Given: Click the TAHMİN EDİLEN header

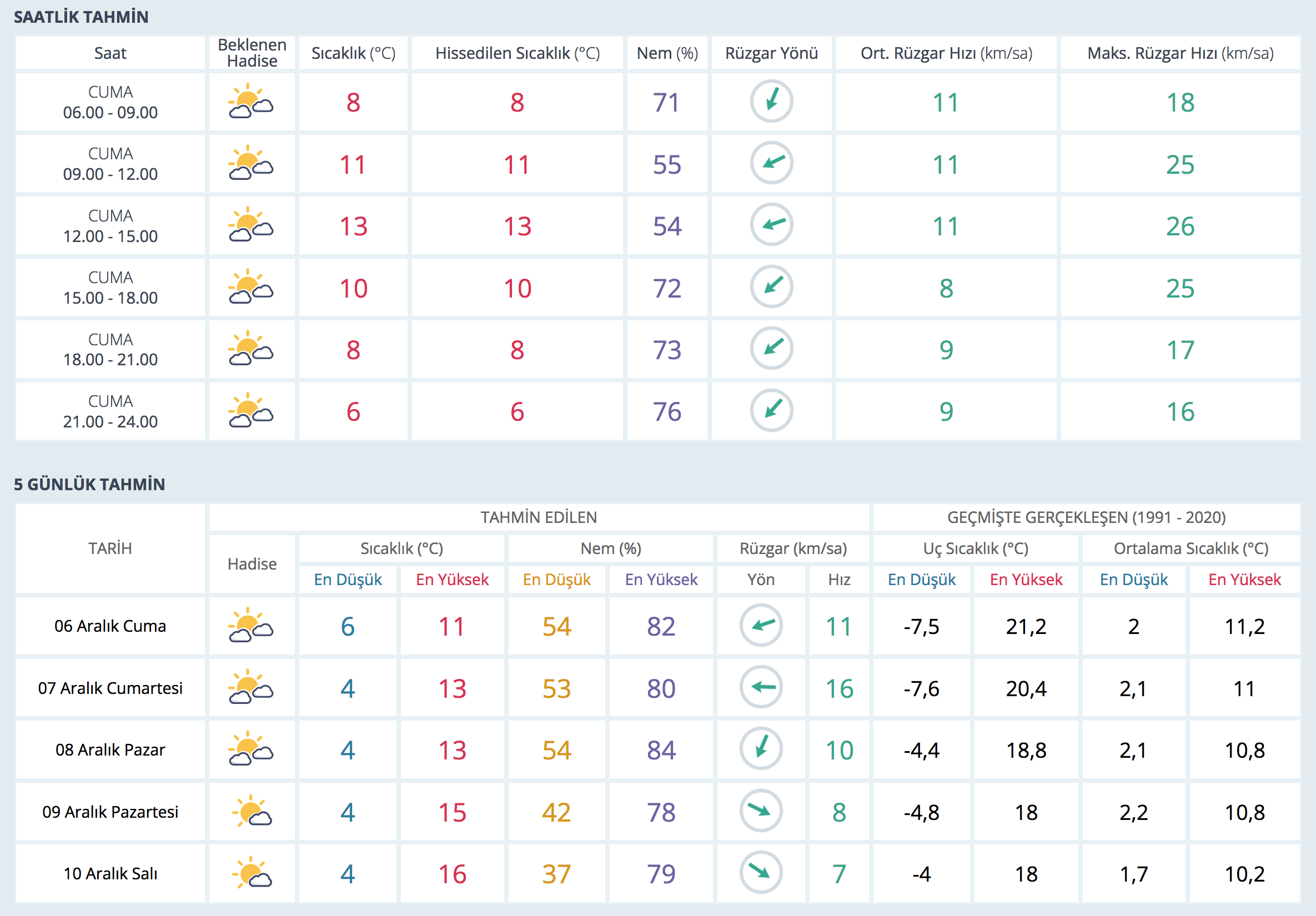Looking at the screenshot, I should tap(538, 517).
